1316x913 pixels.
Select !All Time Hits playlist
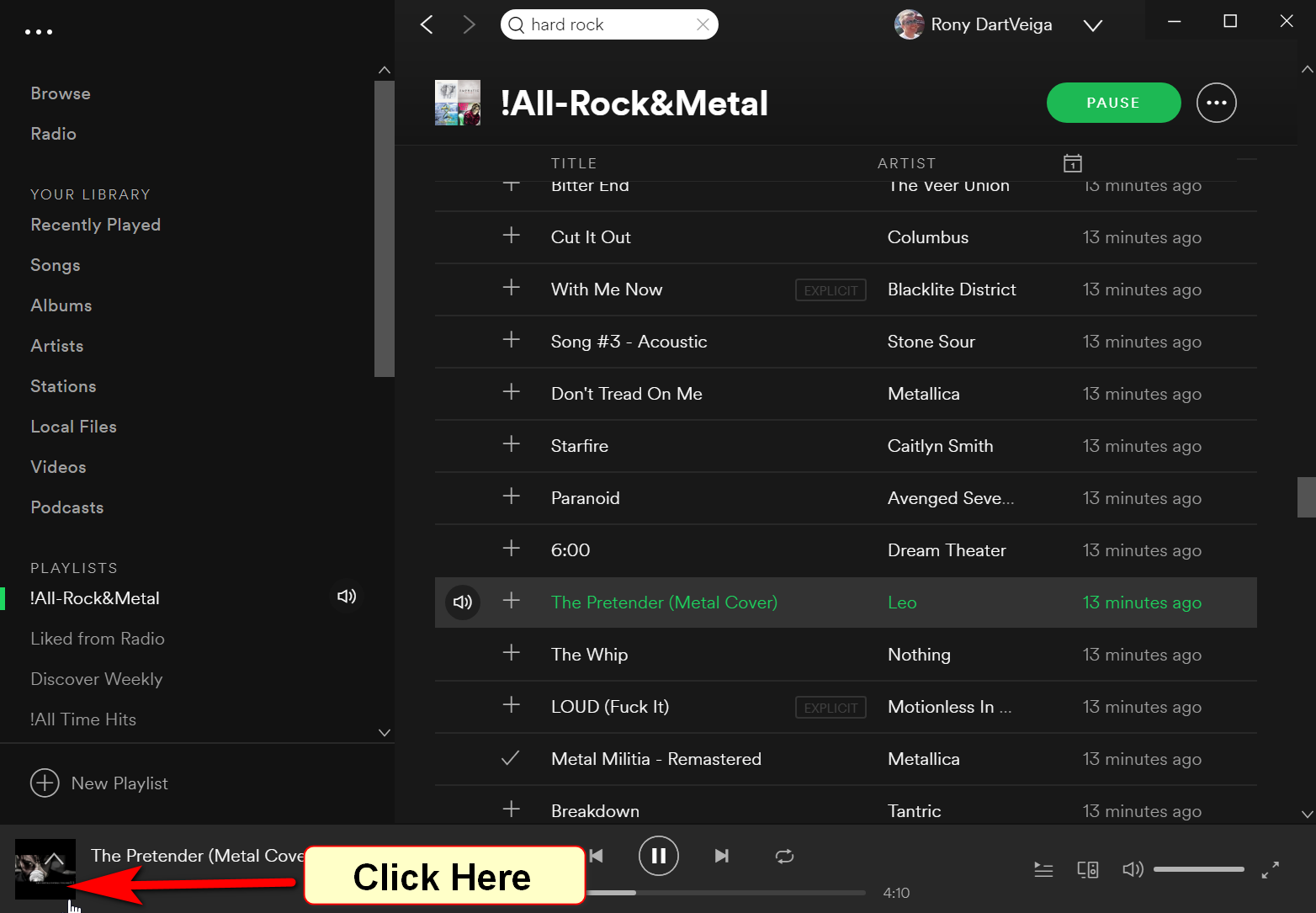pyautogui.click(x=83, y=719)
